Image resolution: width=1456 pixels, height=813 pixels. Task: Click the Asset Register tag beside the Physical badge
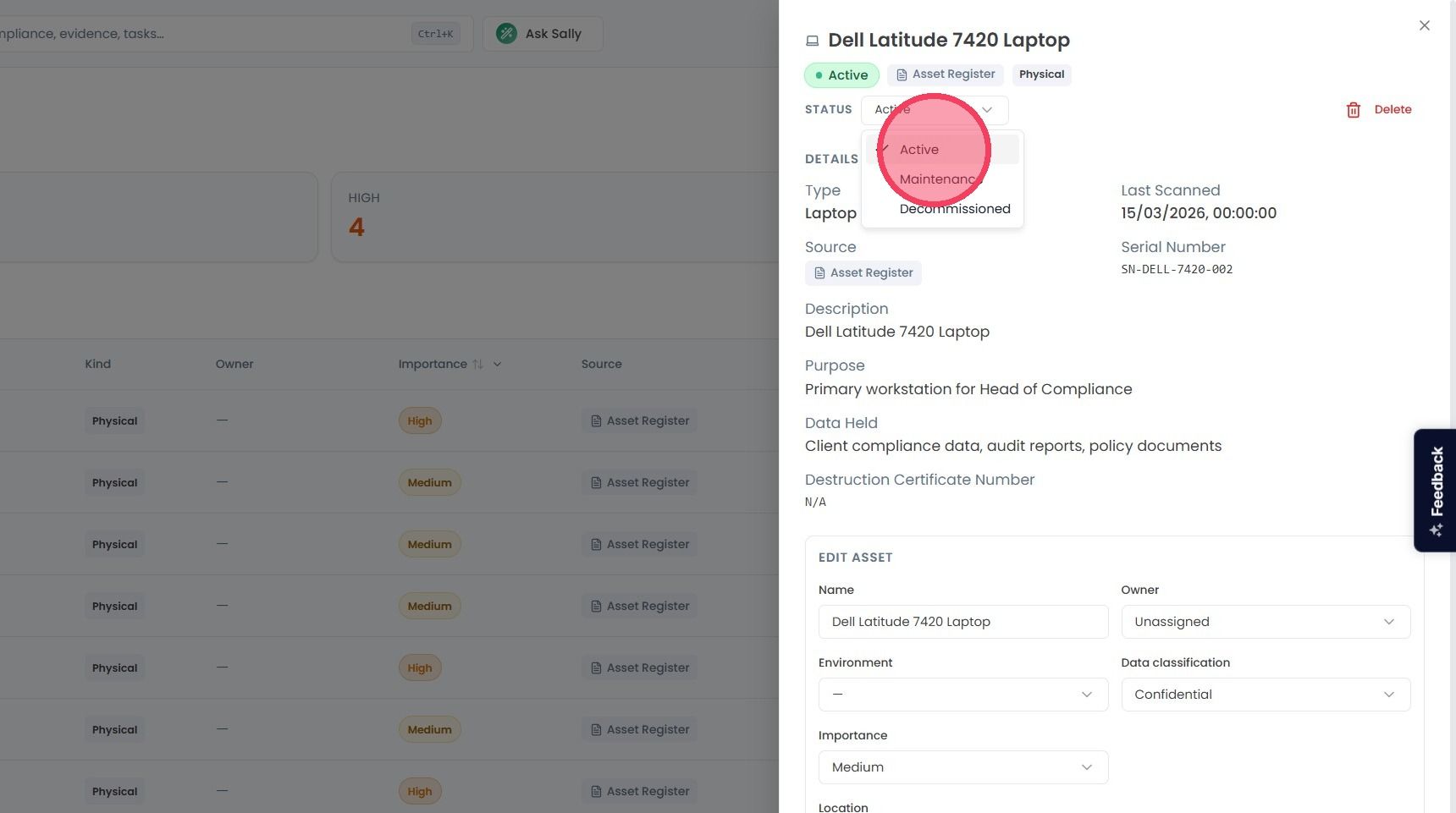point(946,74)
